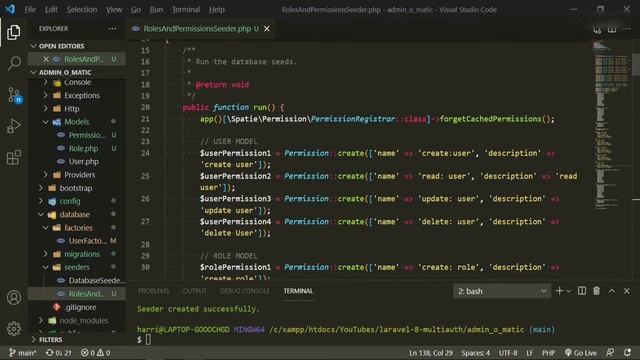Open the Explorer view in activity bar
The height and width of the screenshot is (360, 640).
pyautogui.click(x=13, y=32)
